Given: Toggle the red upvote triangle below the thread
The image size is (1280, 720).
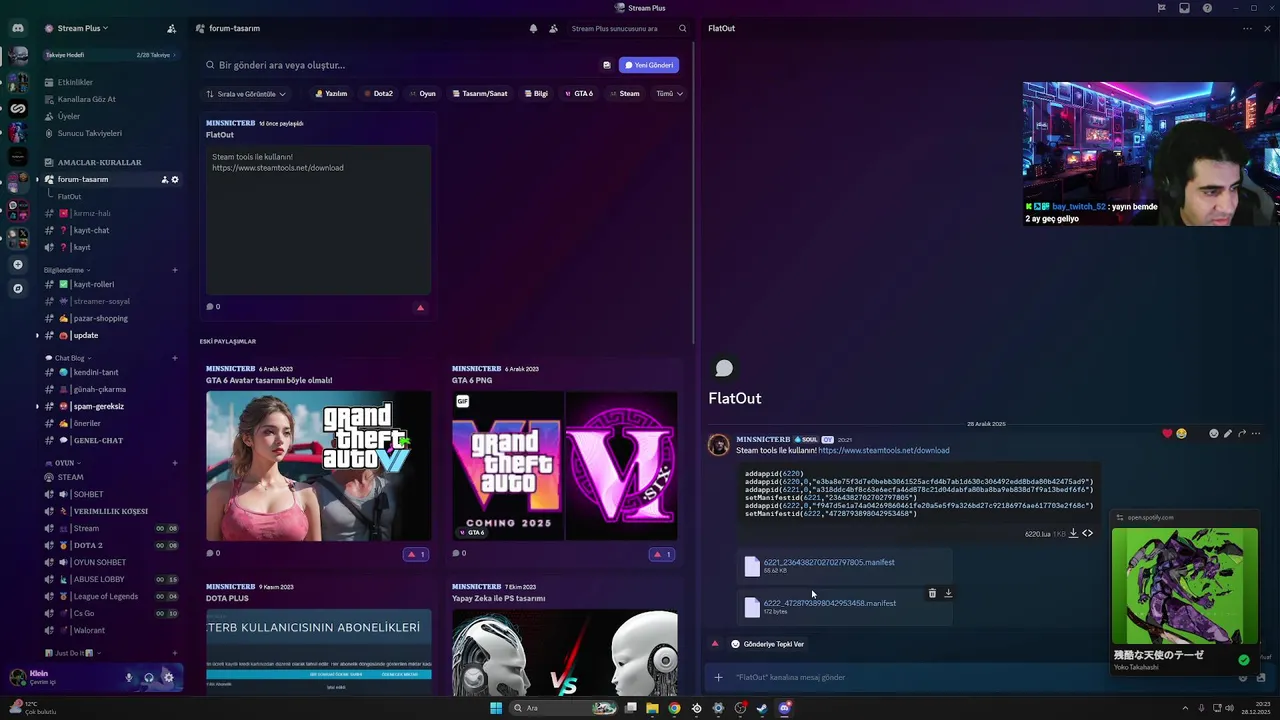Looking at the screenshot, I should 714,644.
